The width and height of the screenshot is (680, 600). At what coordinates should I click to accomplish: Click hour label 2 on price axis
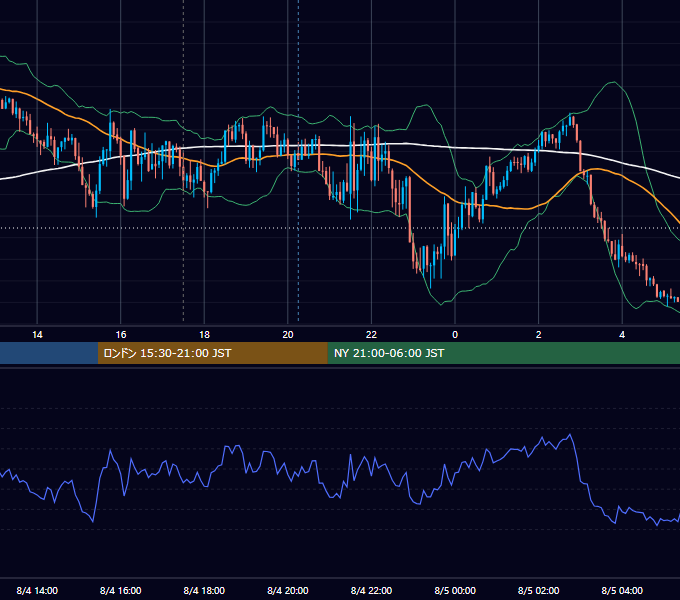[x=539, y=335]
